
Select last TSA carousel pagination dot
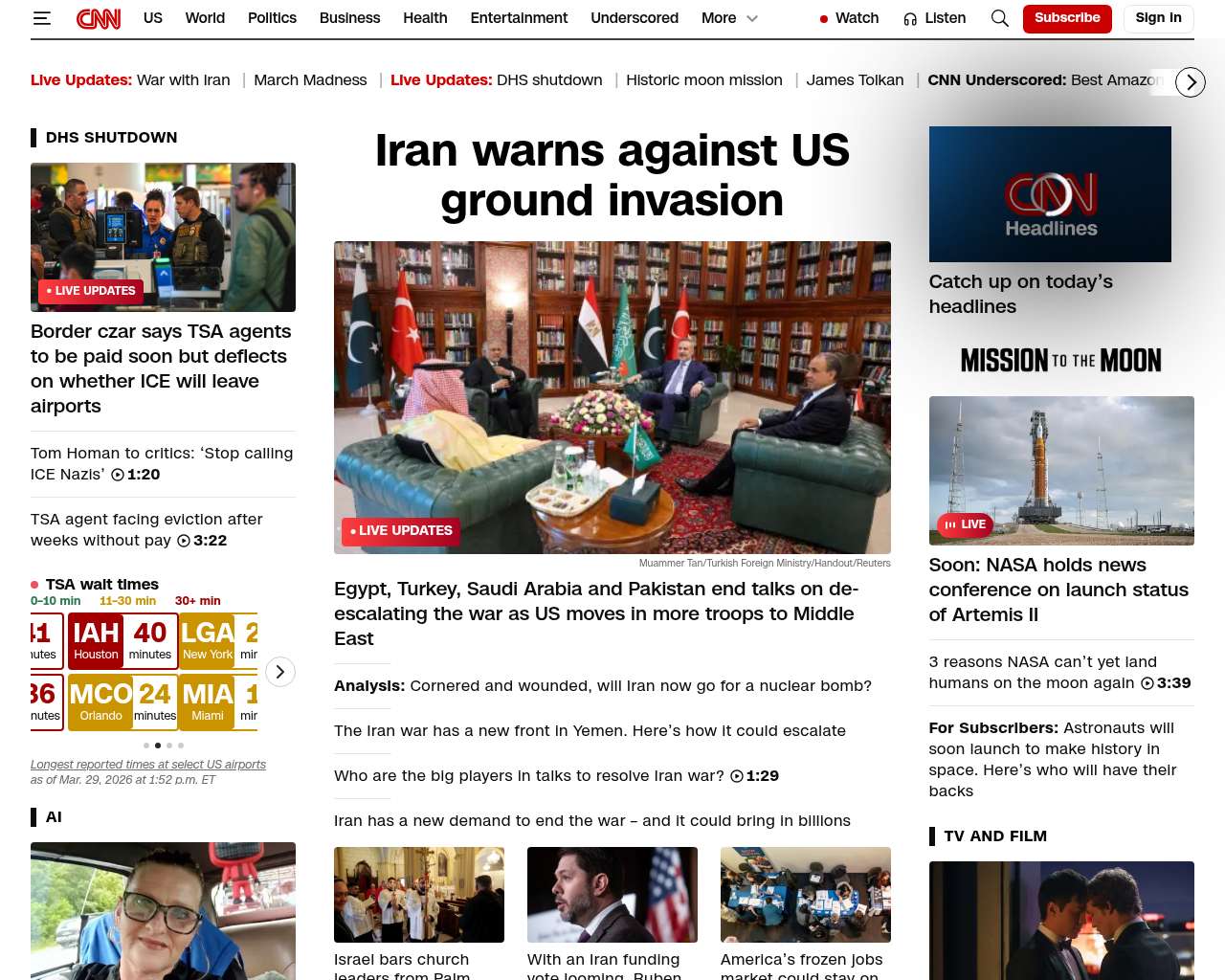pos(181,745)
